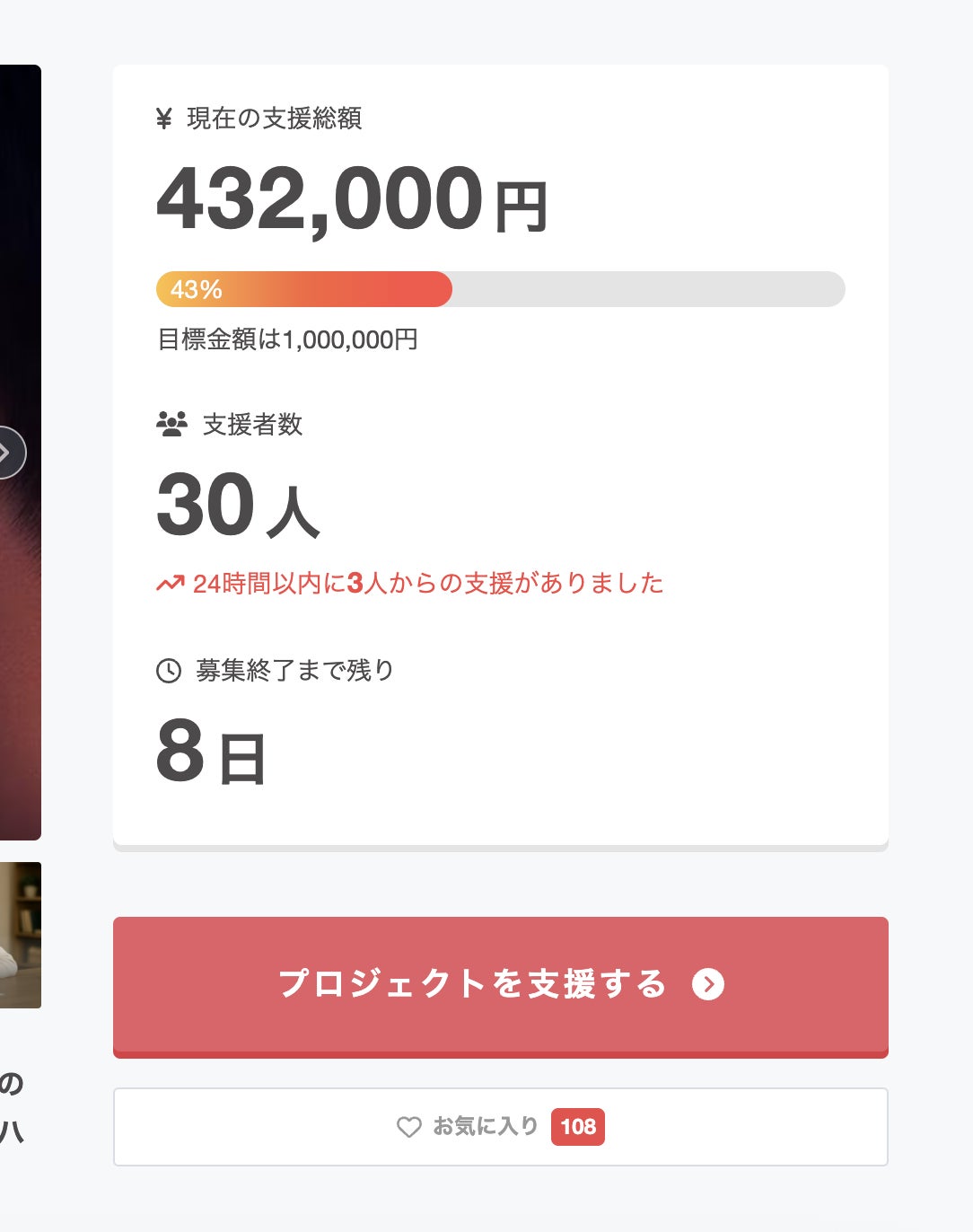
Task: Click the main project image
Action: coord(20,269)
